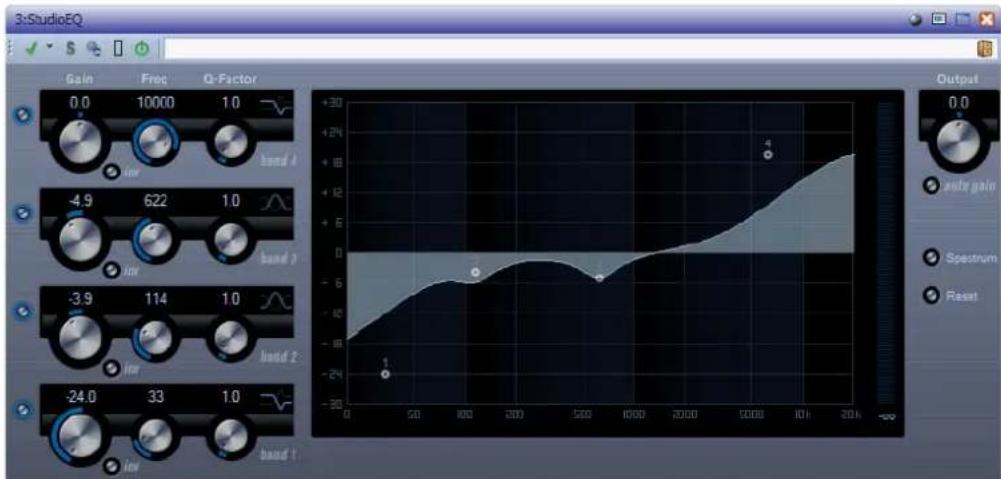This screenshot has width=1001, height=479.
Task: Click the band 1 Freq knob
Action: click(x=155, y=435)
